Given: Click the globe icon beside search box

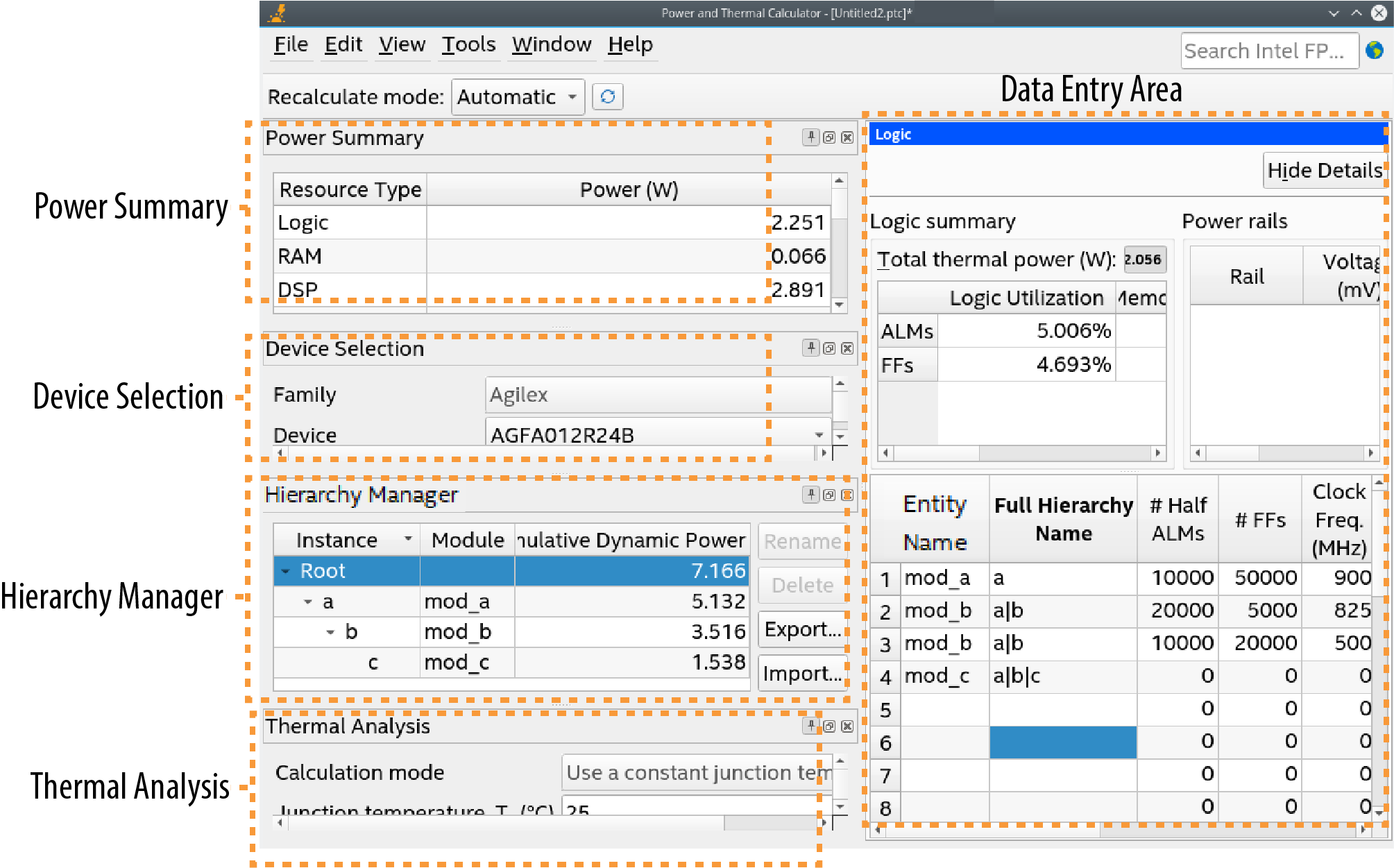Looking at the screenshot, I should 1374,51.
